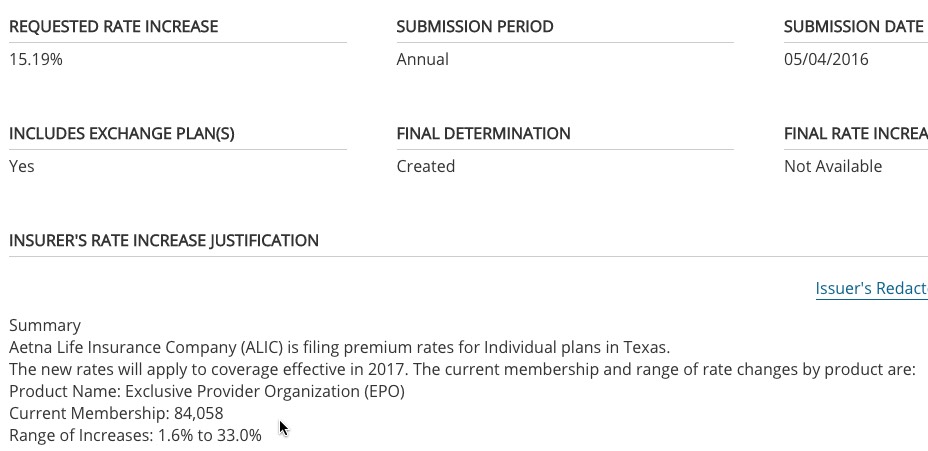
Task: Click the Product Name EPO line
Action: (207, 392)
